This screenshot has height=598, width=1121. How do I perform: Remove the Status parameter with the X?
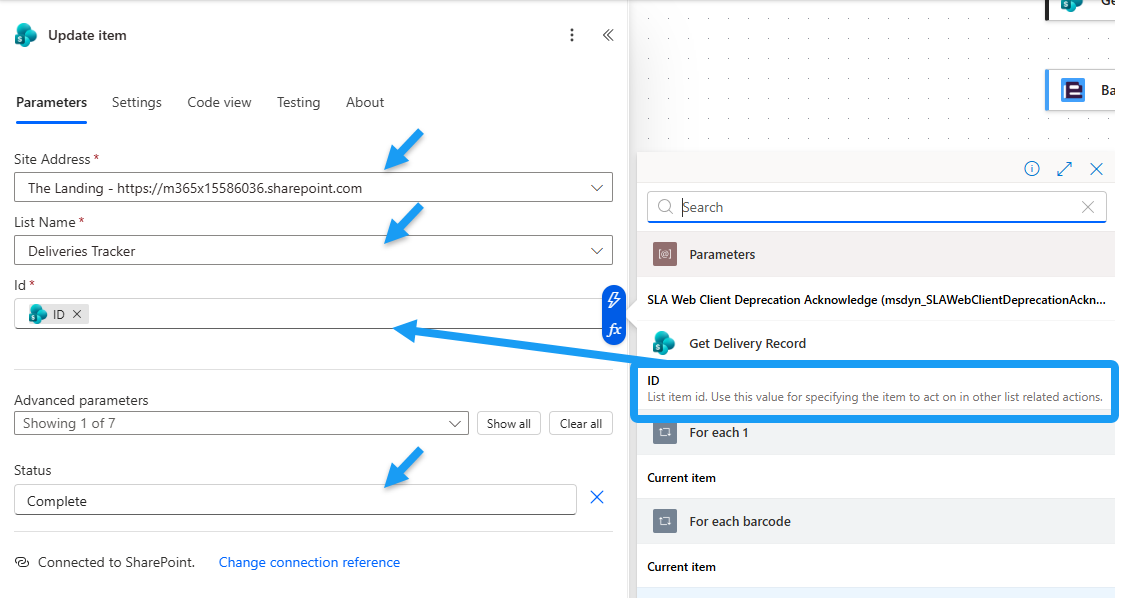(597, 497)
